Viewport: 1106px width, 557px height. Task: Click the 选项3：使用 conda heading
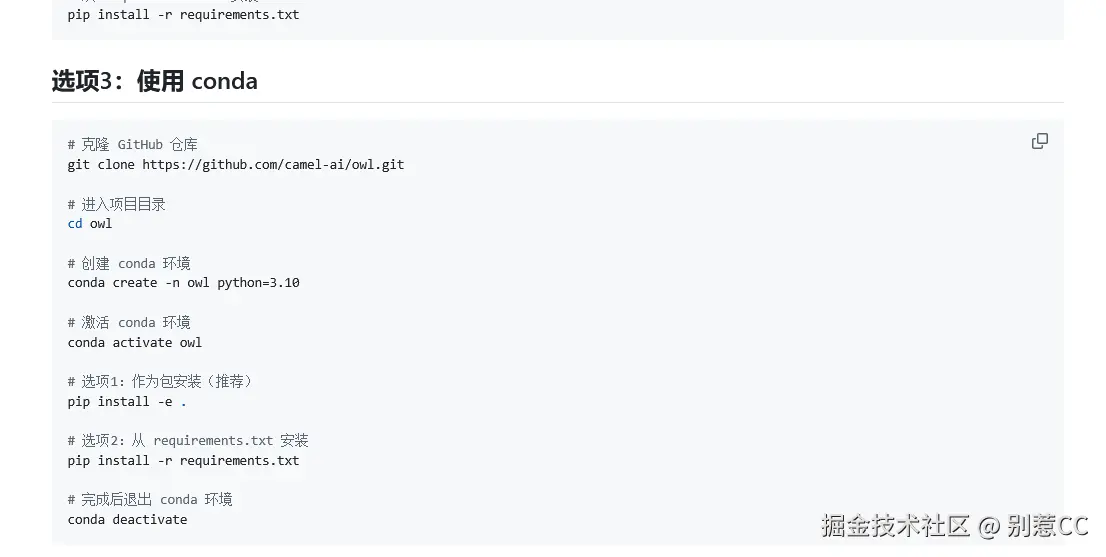(154, 81)
